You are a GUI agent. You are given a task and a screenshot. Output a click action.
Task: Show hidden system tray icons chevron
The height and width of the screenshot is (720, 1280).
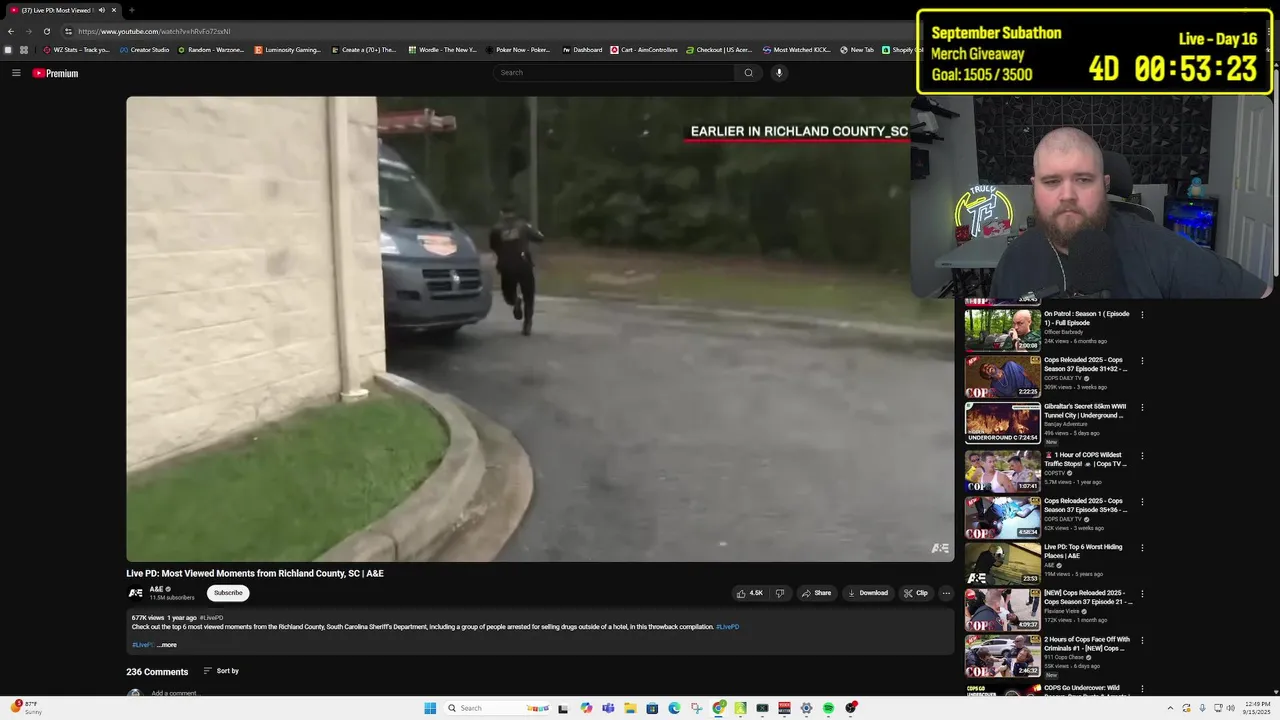[1170, 708]
